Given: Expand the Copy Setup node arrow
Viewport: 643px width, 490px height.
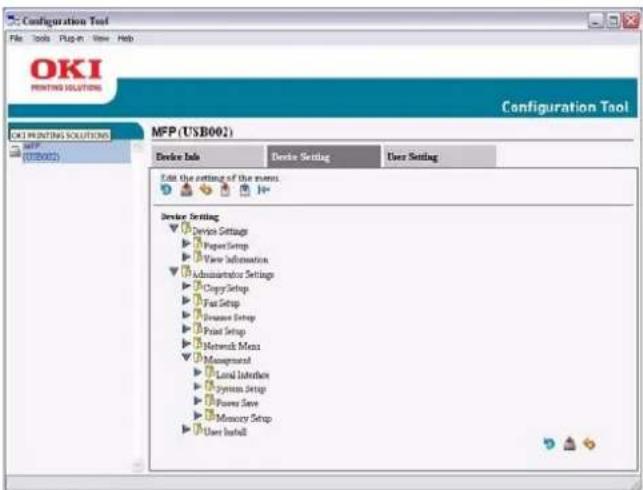Looking at the screenshot, I should click(186, 286).
